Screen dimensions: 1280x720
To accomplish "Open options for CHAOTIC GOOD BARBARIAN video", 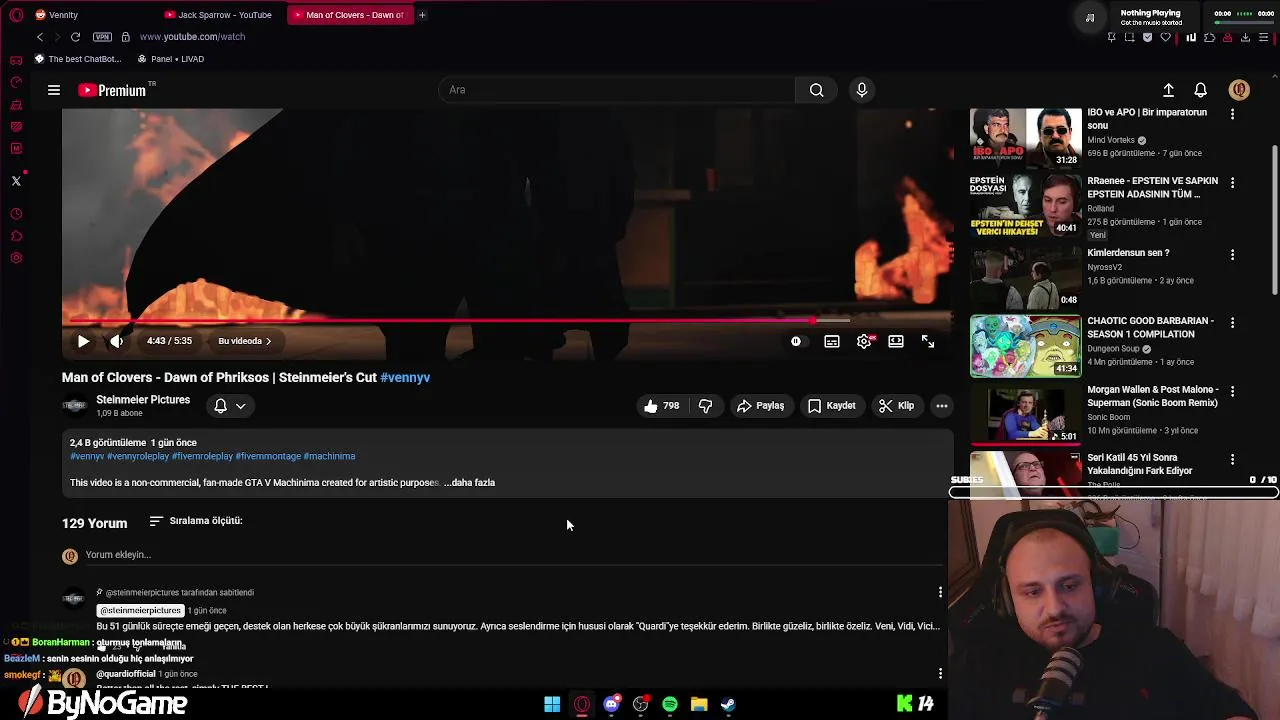I will click(1232, 323).
